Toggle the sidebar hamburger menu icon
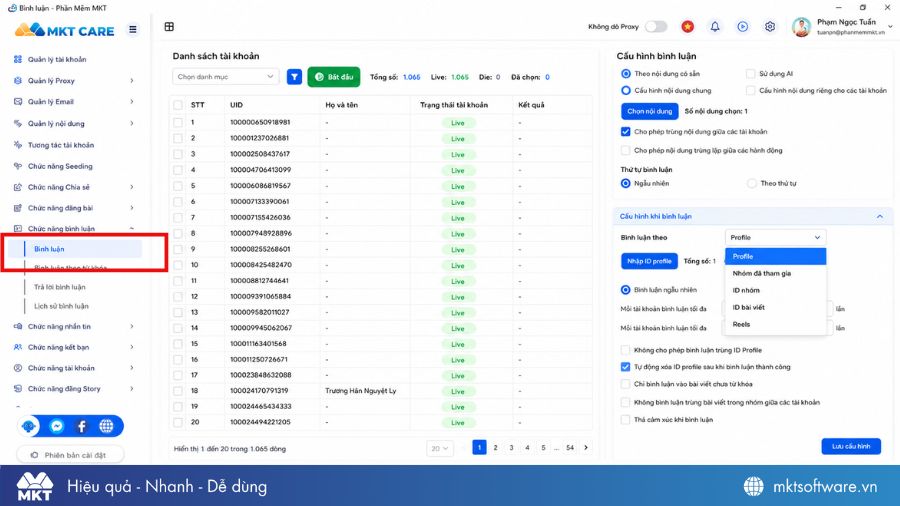 pos(133,29)
